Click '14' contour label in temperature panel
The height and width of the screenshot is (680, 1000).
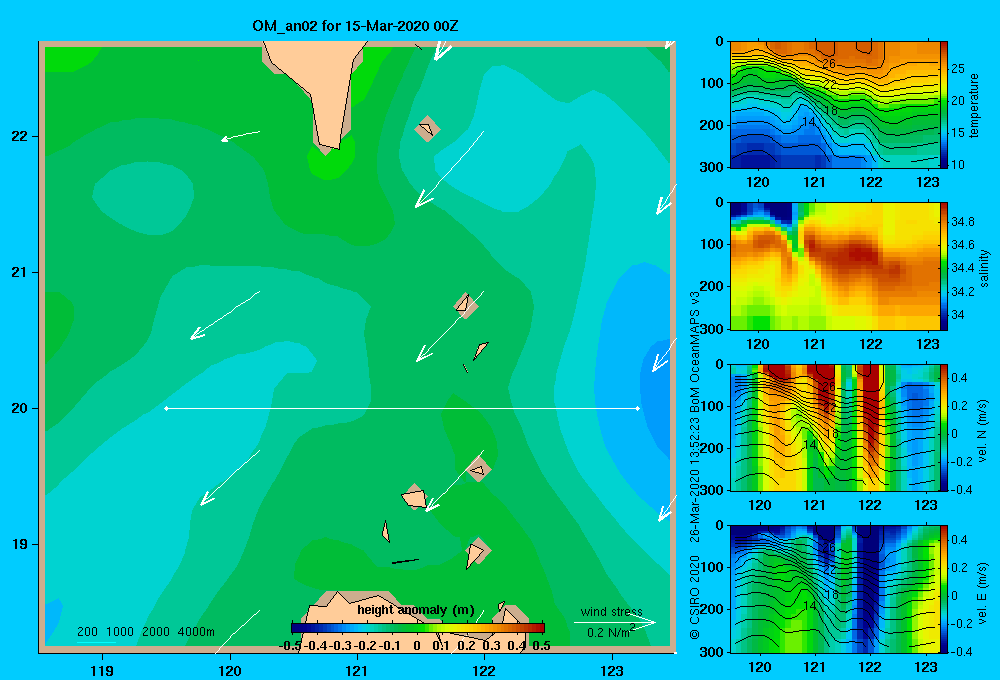point(809,122)
